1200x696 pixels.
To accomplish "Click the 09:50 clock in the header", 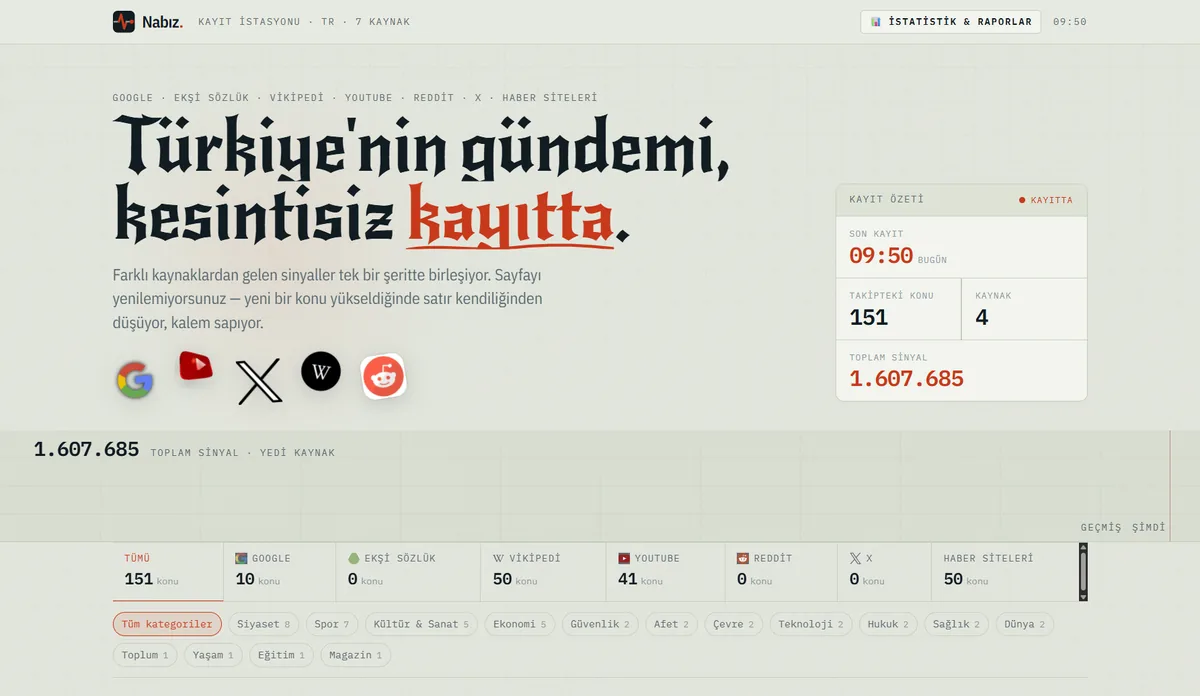I will click(x=1070, y=22).
